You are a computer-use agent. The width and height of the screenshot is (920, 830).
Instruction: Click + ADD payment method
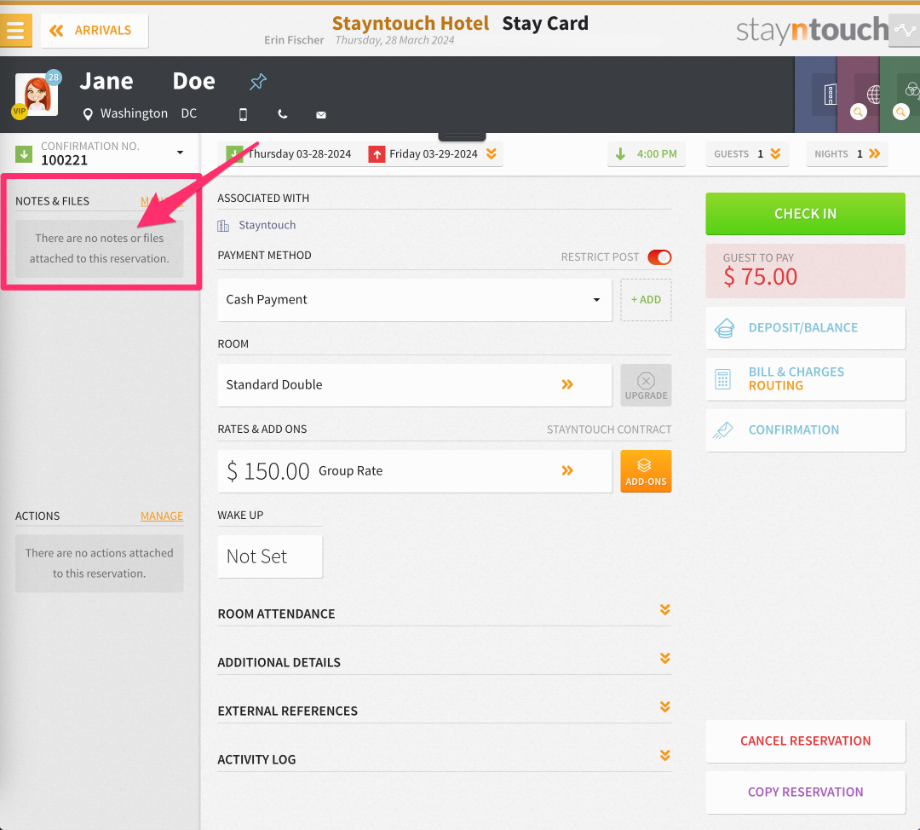[x=645, y=300]
